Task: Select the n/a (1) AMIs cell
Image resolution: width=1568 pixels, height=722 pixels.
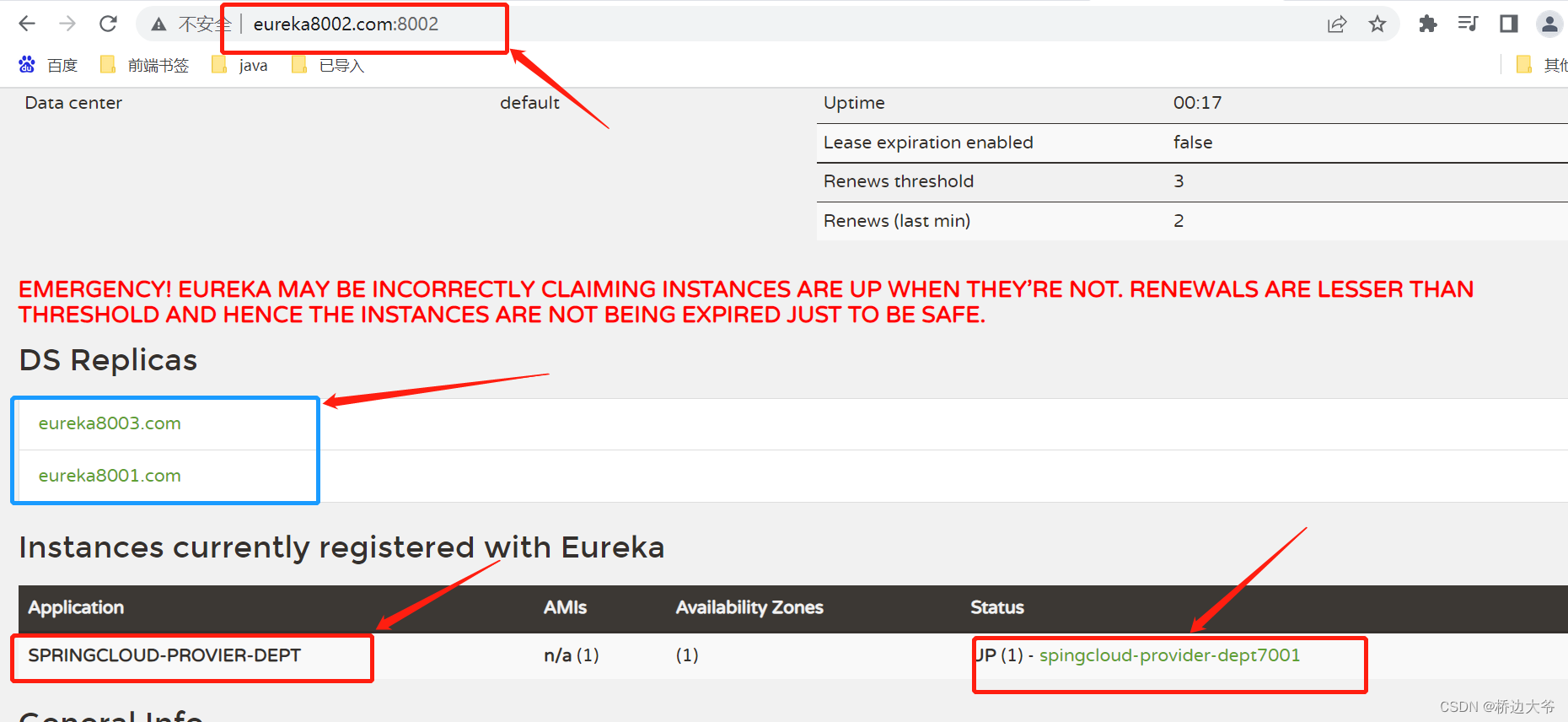Action: [x=572, y=655]
